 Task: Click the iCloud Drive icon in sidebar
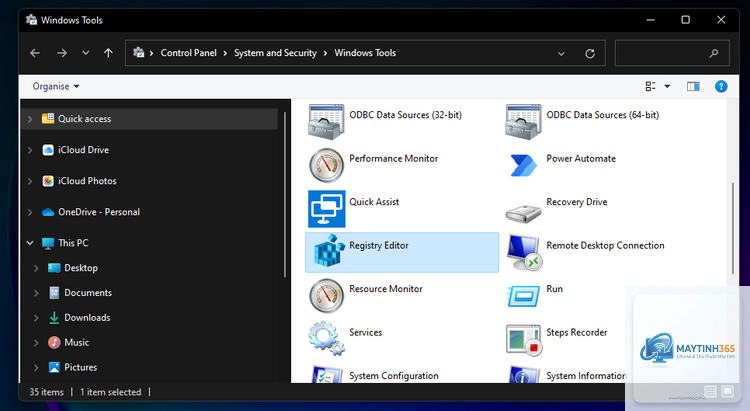48,150
